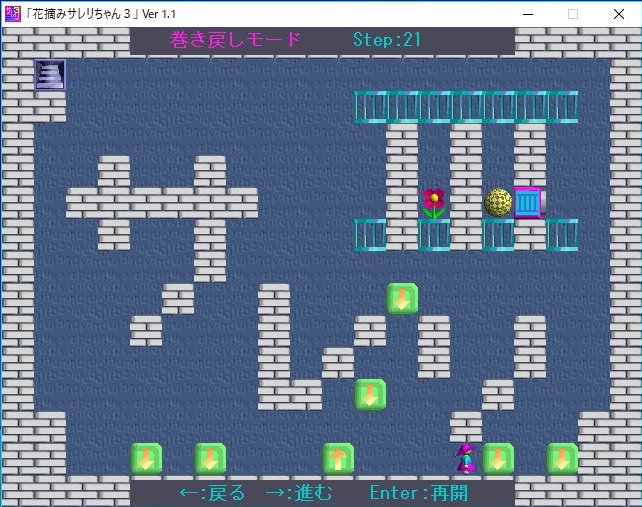Close the 花摘みサレリちゃん3 window

(x=619, y=14)
